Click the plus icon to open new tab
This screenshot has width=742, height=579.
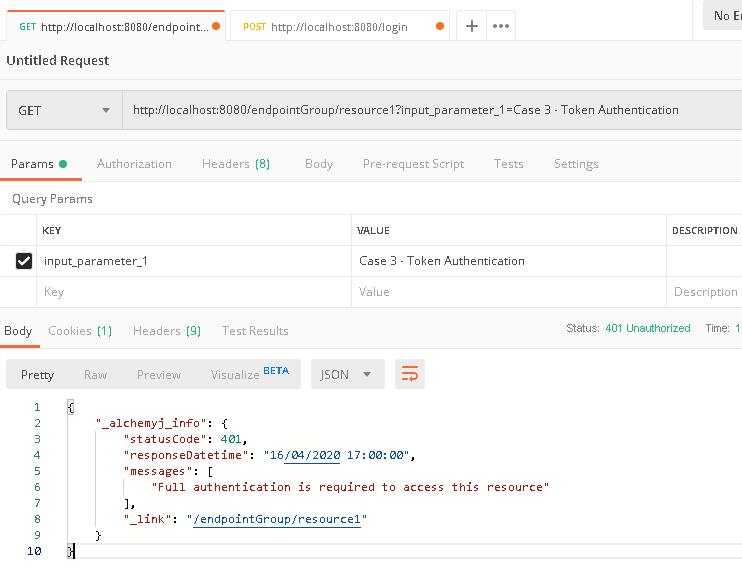(472, 27)
